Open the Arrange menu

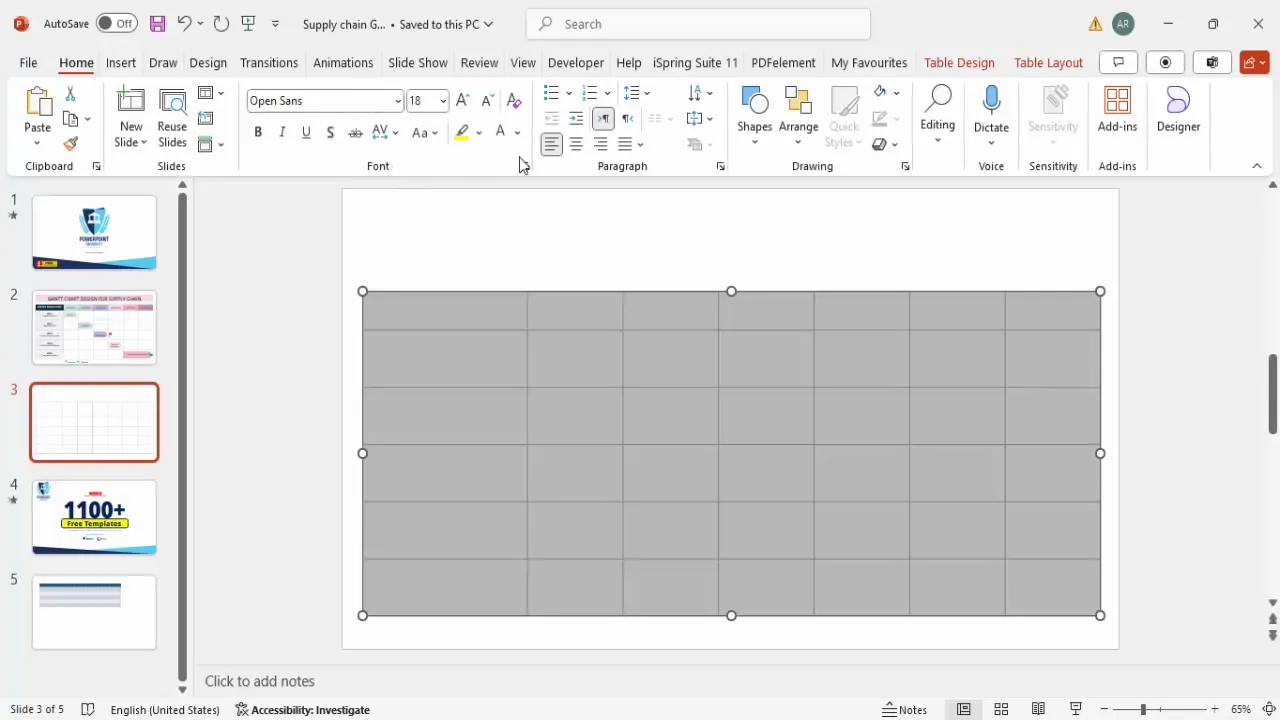pyautogui.click(x=798, y=116)
